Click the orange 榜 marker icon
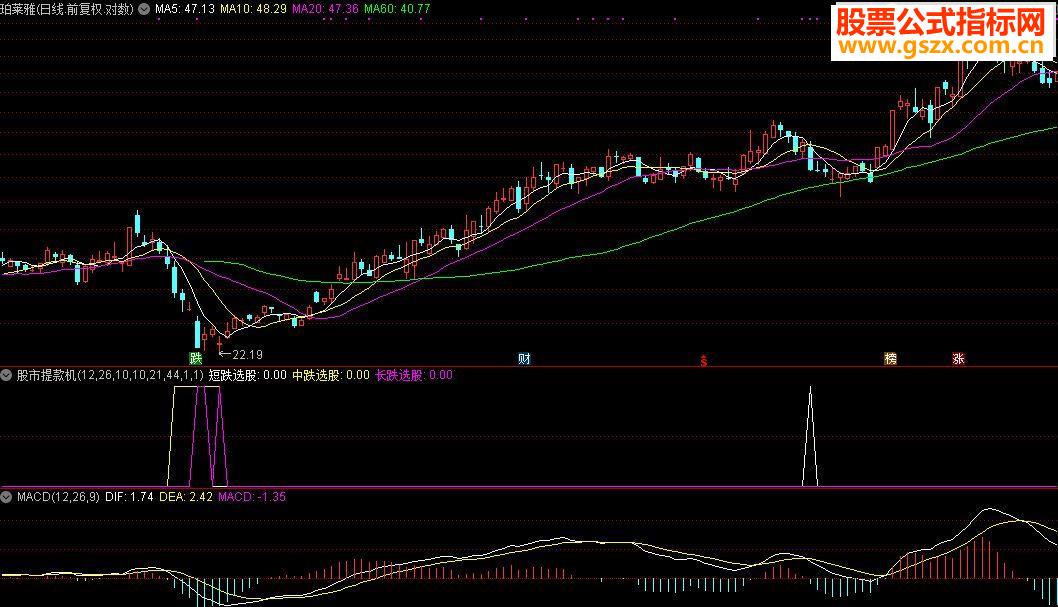 [x=891, y=358]
